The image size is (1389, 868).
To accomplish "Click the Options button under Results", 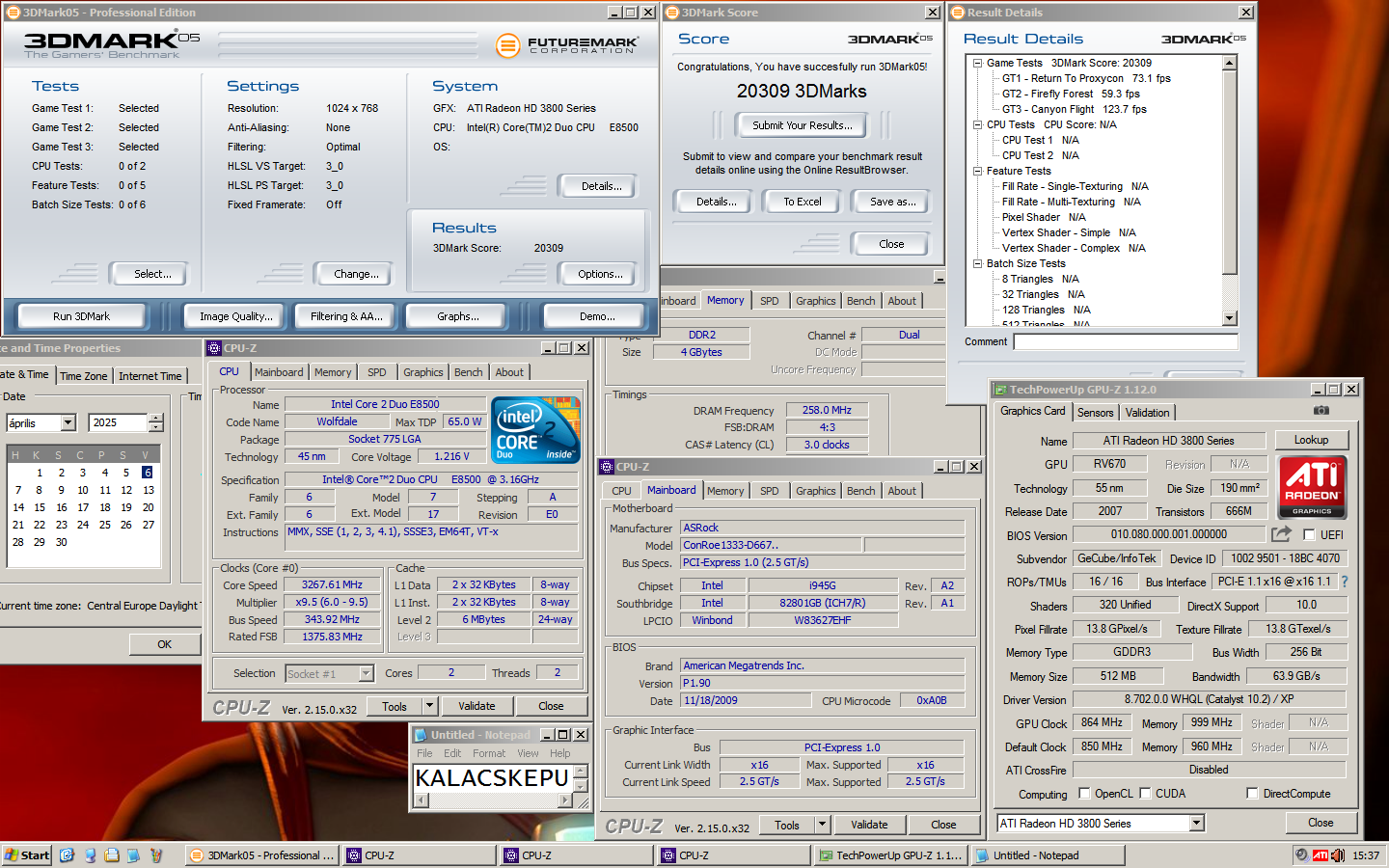I will [600, 274].
